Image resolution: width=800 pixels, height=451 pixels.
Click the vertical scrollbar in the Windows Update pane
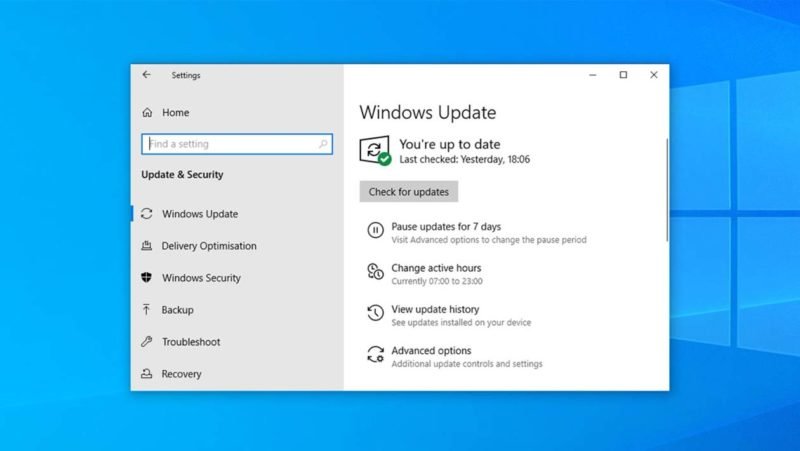pos(666,190)
